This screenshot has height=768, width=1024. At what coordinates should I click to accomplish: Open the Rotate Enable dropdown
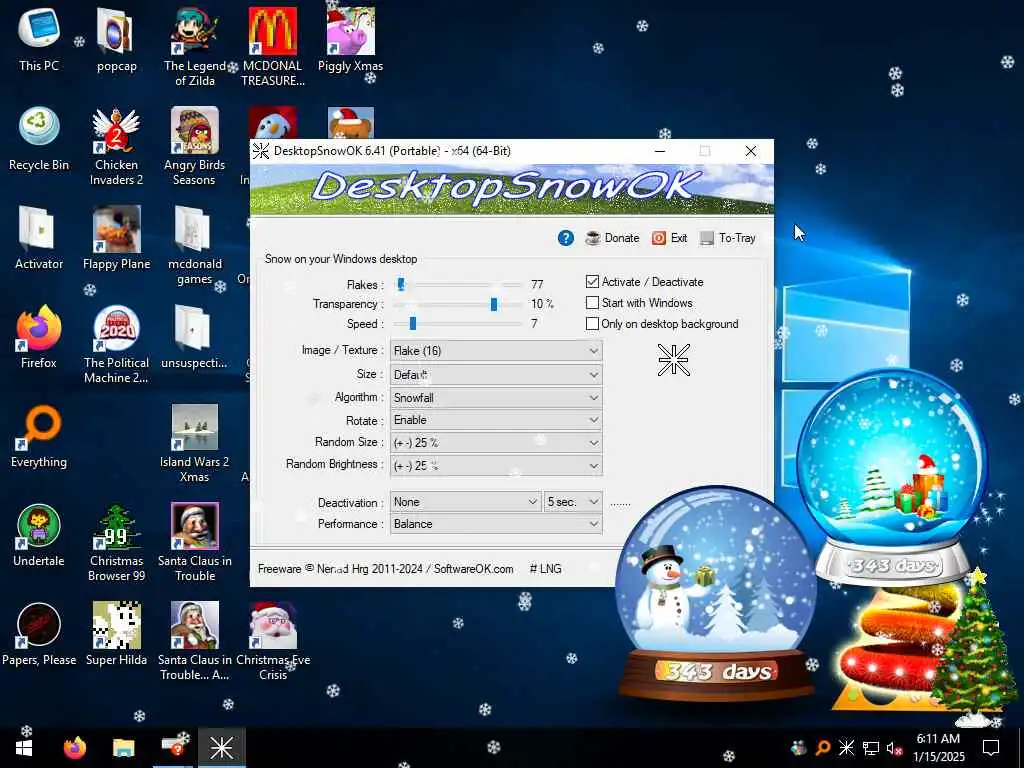click(496, 420)
